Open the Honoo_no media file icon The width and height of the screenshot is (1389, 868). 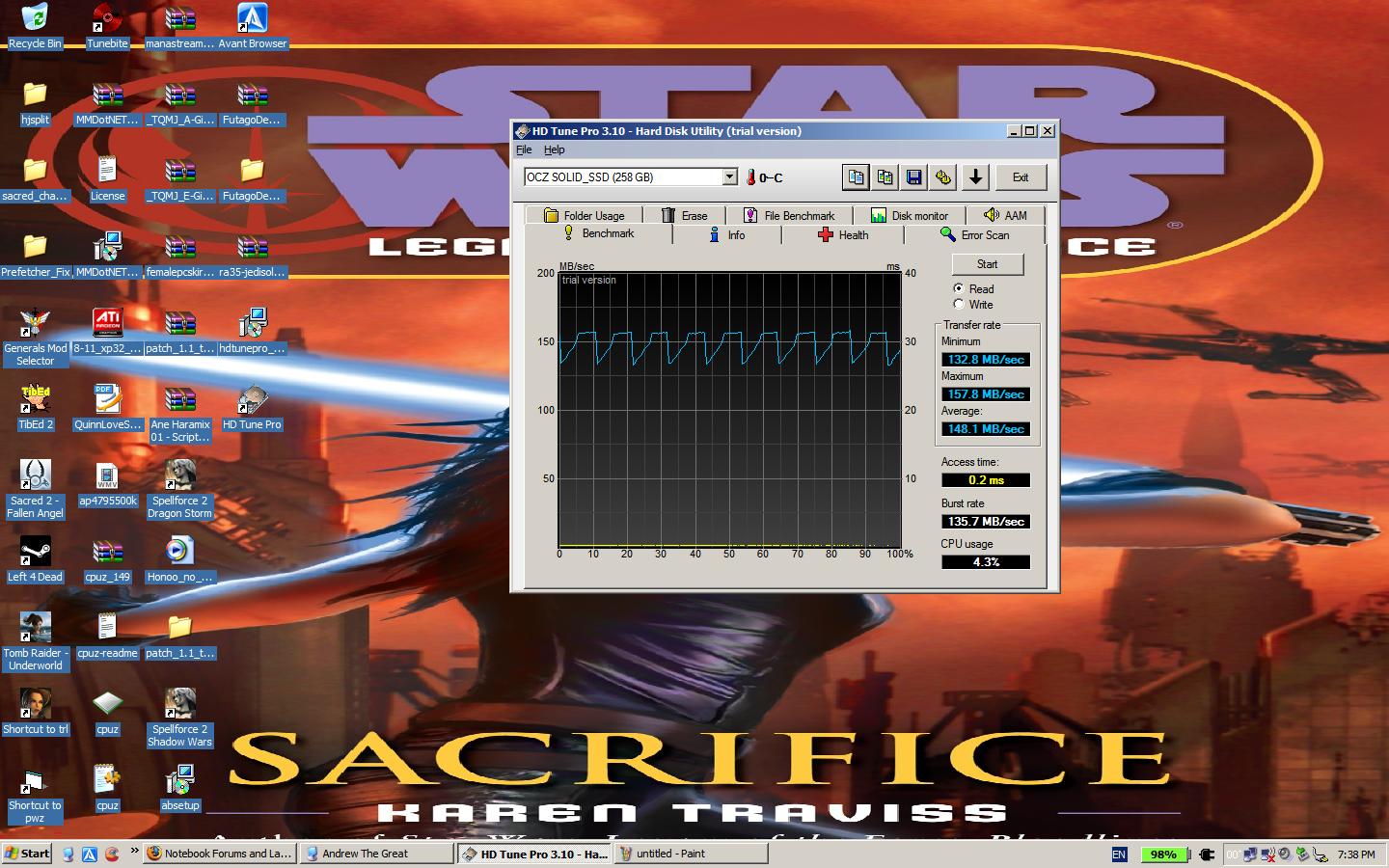click(x=179, y=559)
